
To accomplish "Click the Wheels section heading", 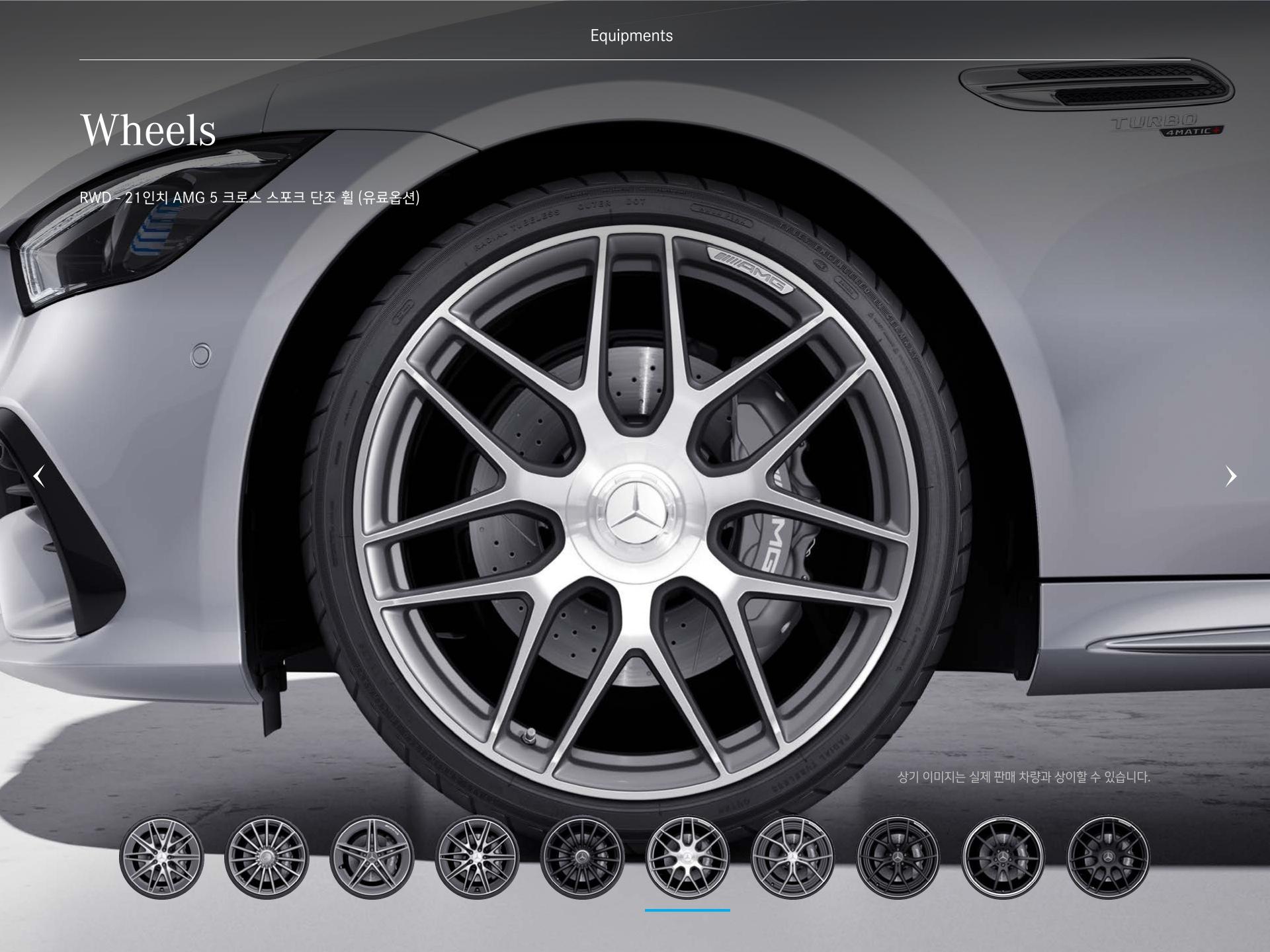I will click(x=148, y=129).
